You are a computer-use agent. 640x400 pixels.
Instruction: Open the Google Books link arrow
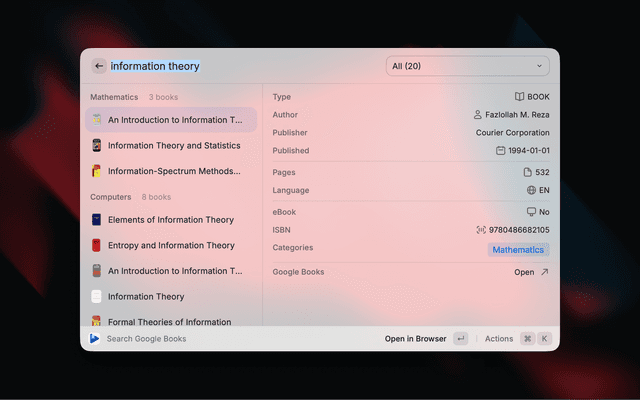[544, 272]
